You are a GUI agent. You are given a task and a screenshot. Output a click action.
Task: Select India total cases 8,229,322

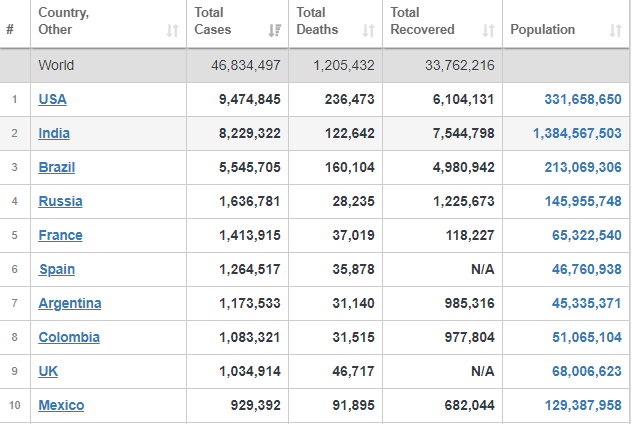pos(249,133)
